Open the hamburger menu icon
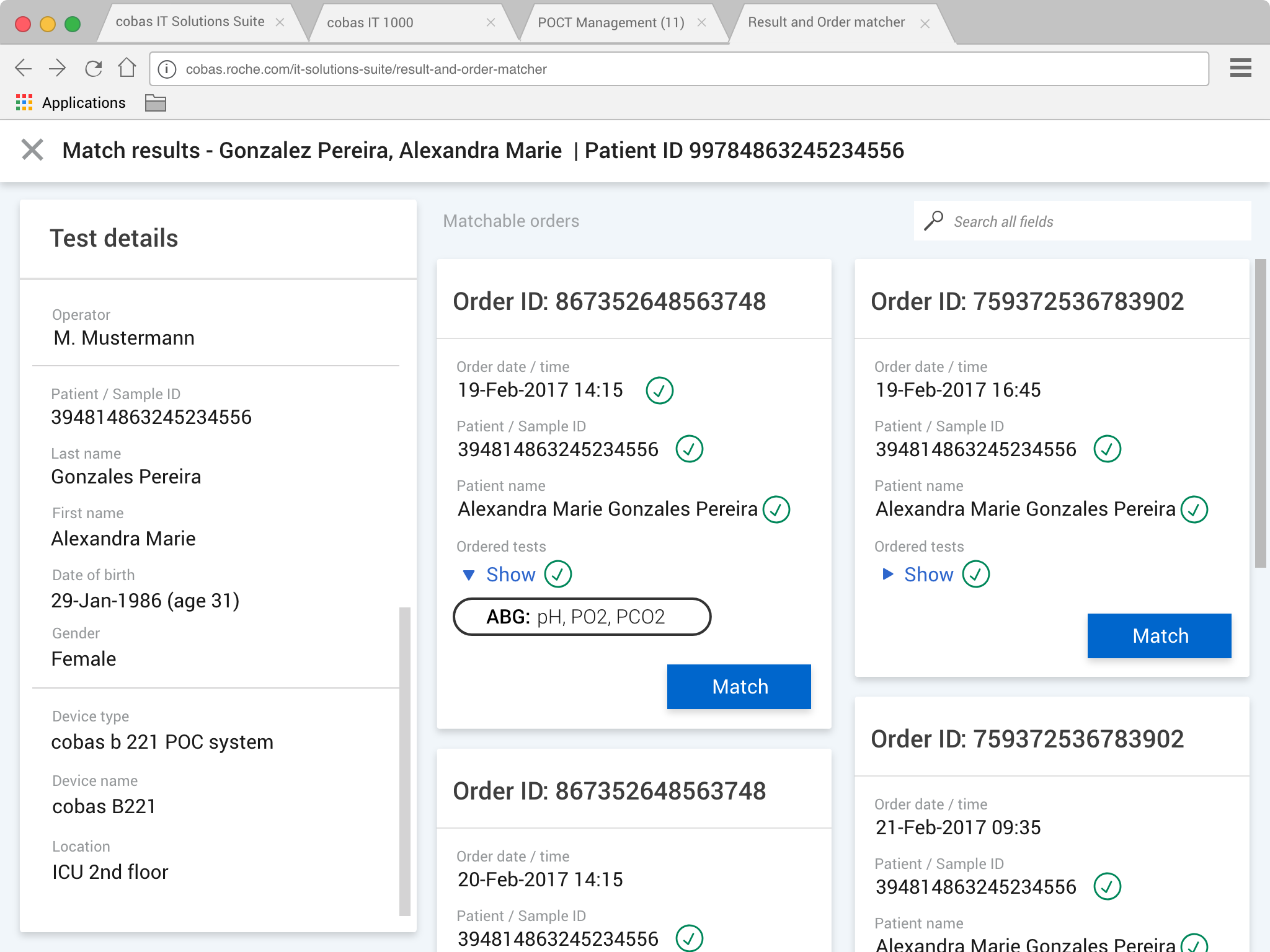1270x952 pixels. (1240, 68)
